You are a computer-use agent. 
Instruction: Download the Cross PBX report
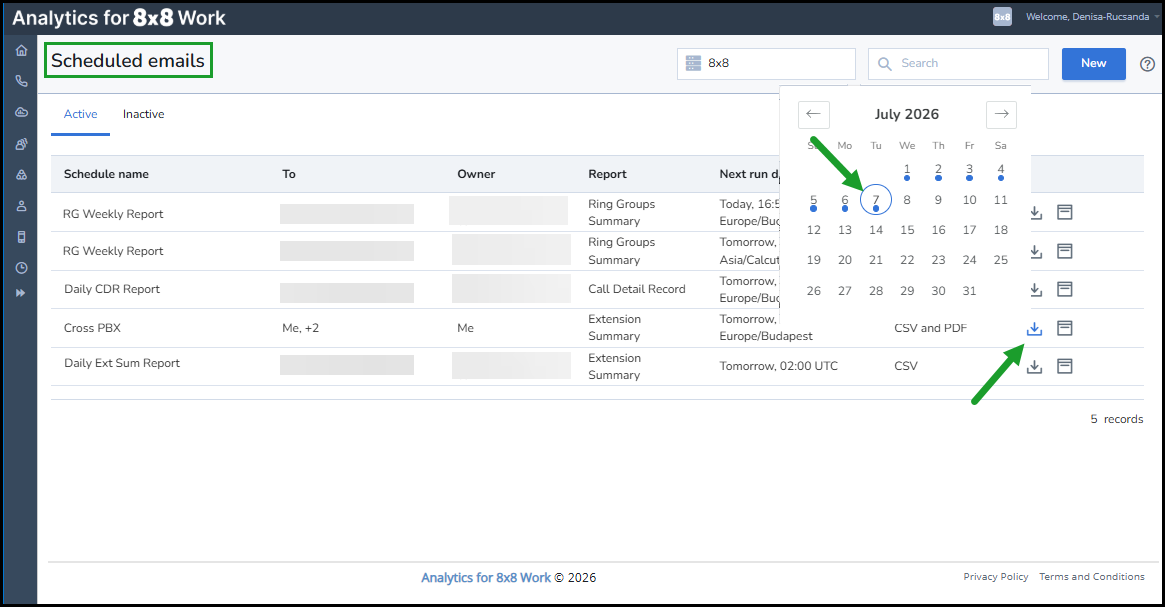coord(1034,328)
